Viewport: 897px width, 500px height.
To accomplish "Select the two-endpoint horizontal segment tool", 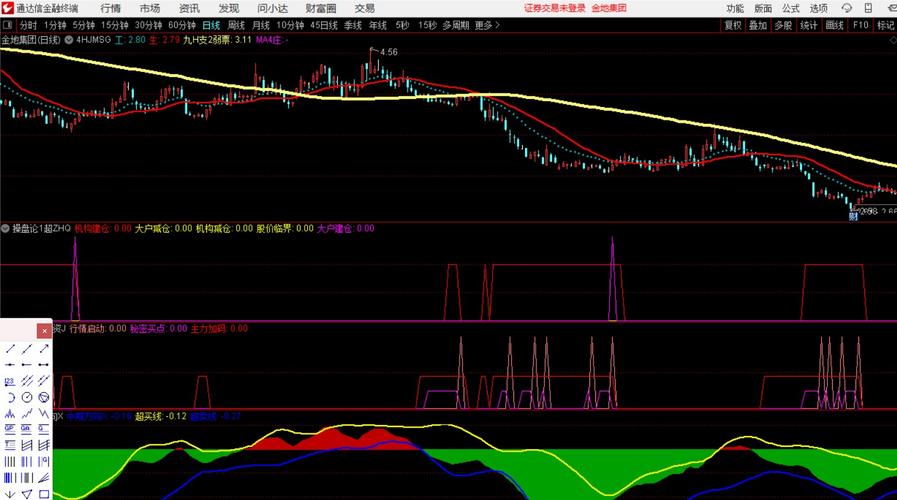I will 43,364.
